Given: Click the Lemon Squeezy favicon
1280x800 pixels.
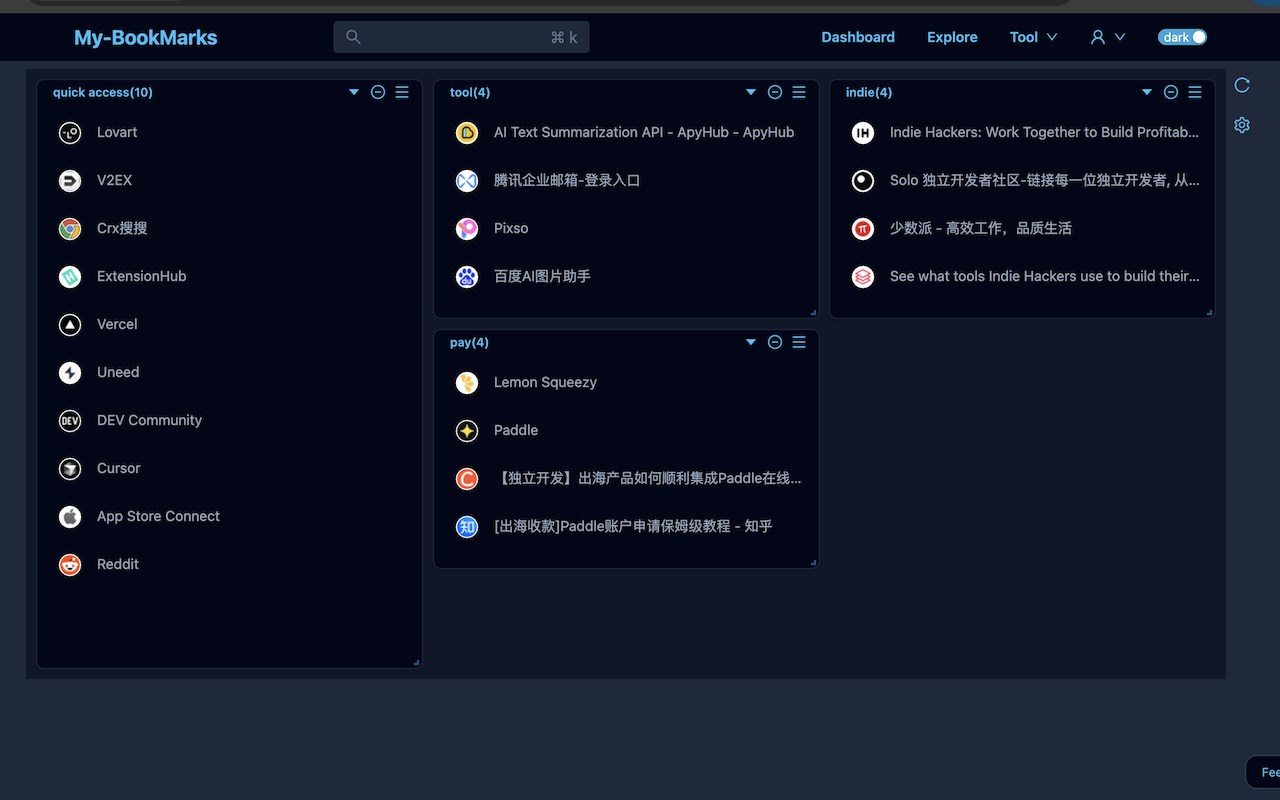Looking at the screenshot, I should (x=467, y=382).
